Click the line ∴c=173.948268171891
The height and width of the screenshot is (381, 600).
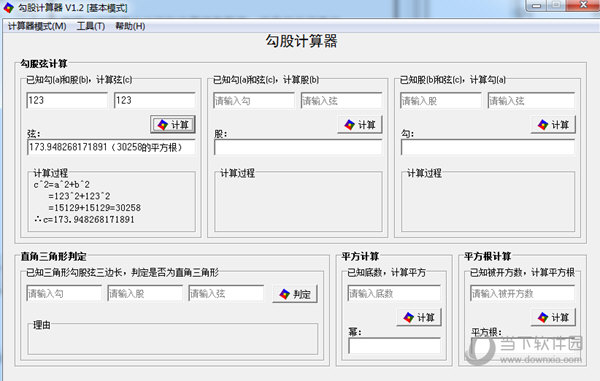tap(84, 220)
